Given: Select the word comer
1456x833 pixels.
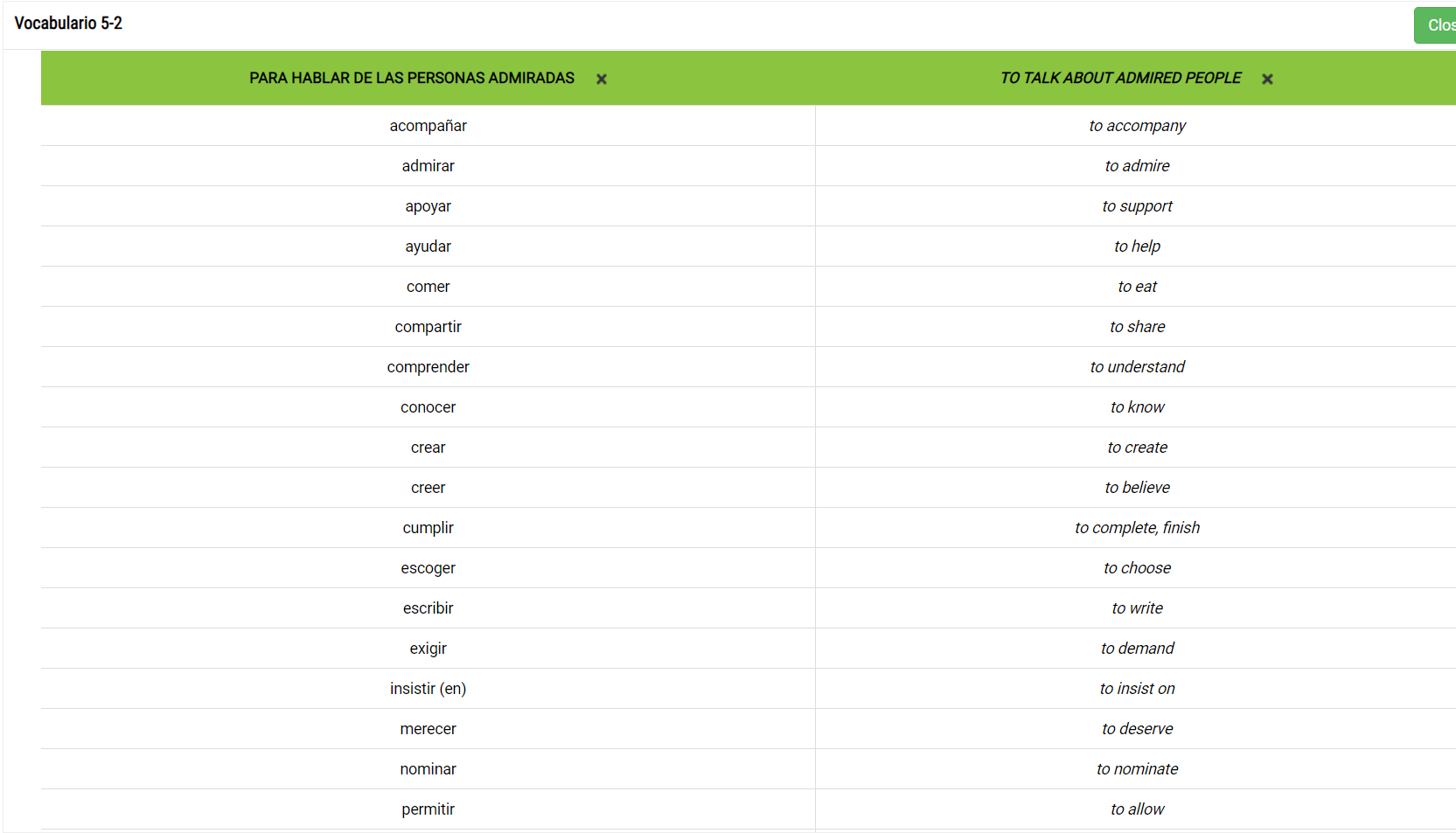Looking at the screenshot, I should 428,287.
